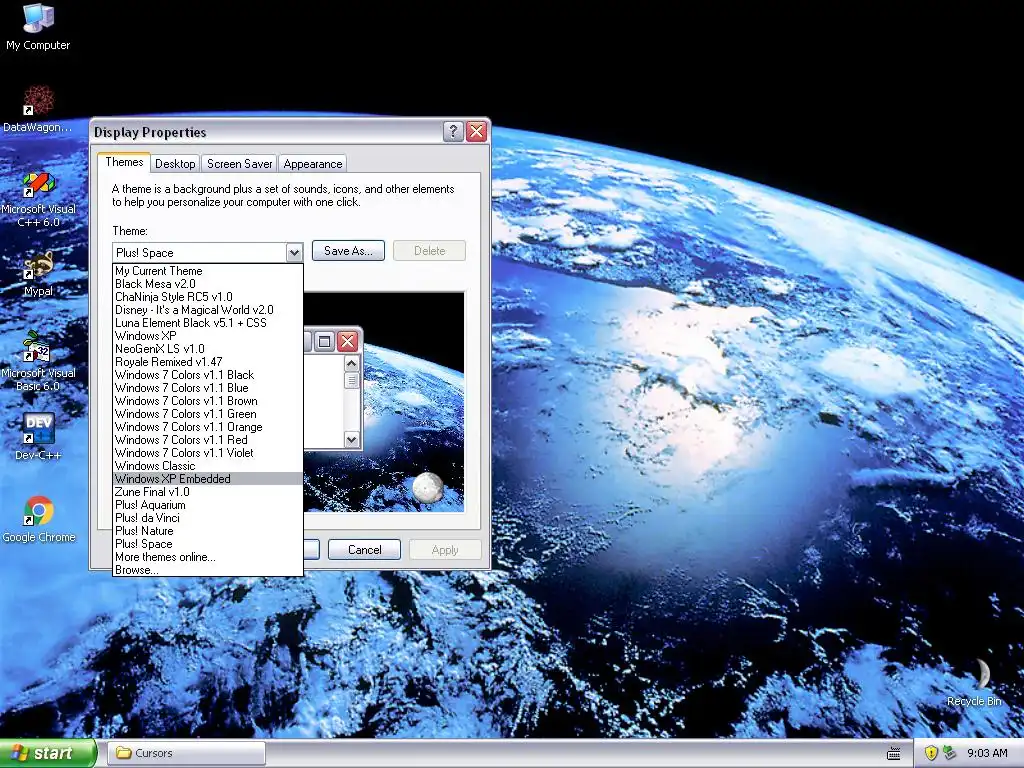The height and width of the screenshot is (768, 1024).
Task: Click the on-screen keyboard icon in taskbar
Action: point(894,754)
